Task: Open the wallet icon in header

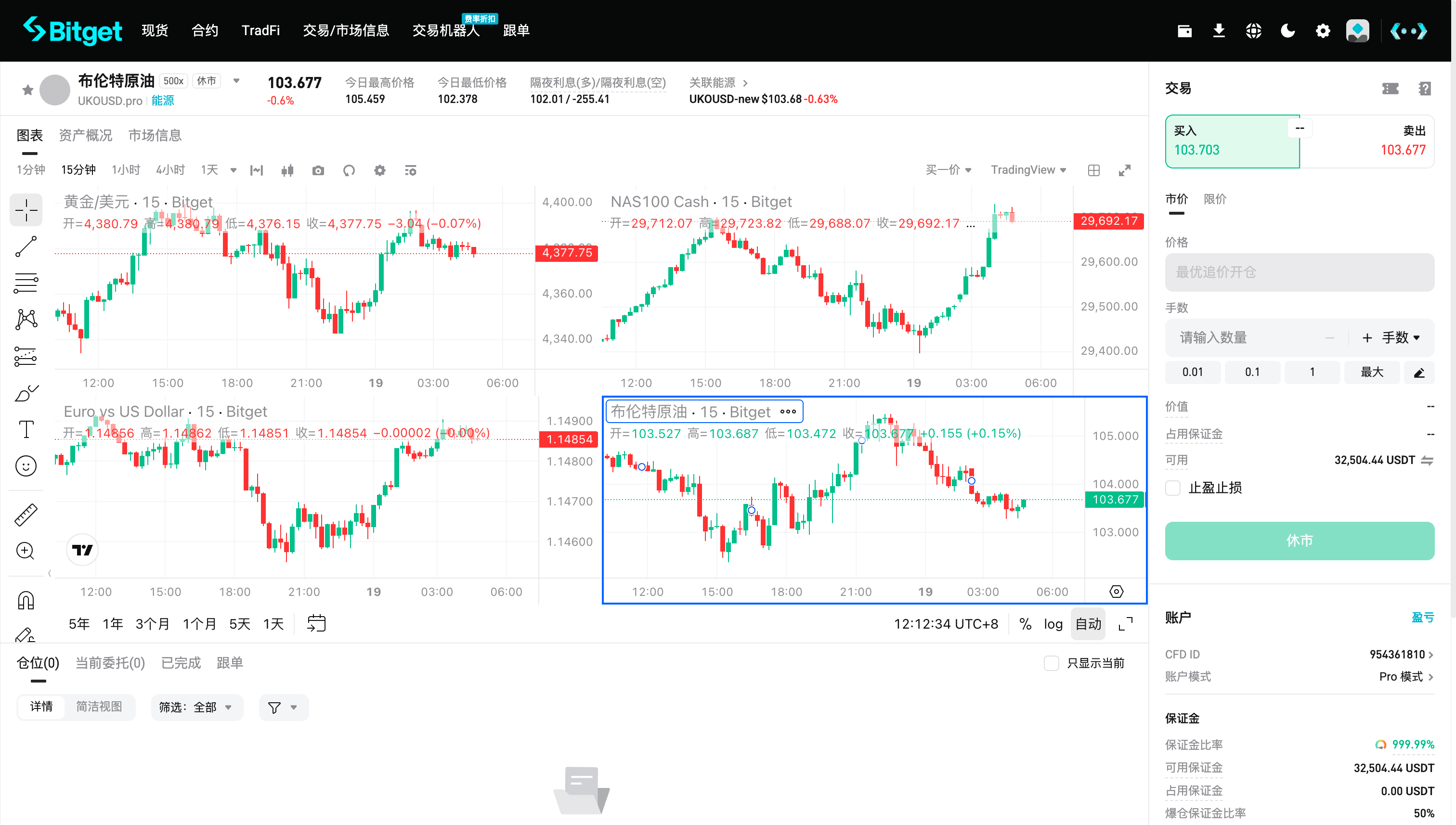Action: coord(1184,31)
